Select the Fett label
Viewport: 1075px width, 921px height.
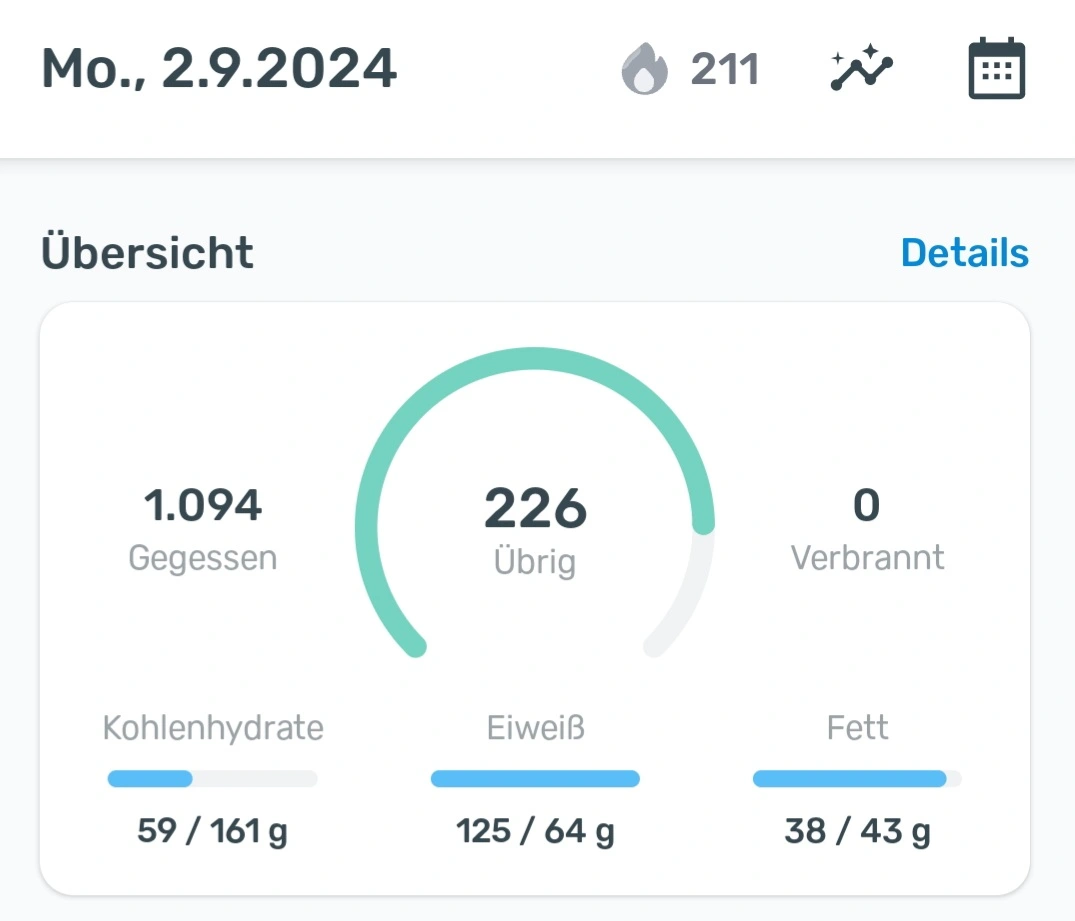[x=857, y=728]
